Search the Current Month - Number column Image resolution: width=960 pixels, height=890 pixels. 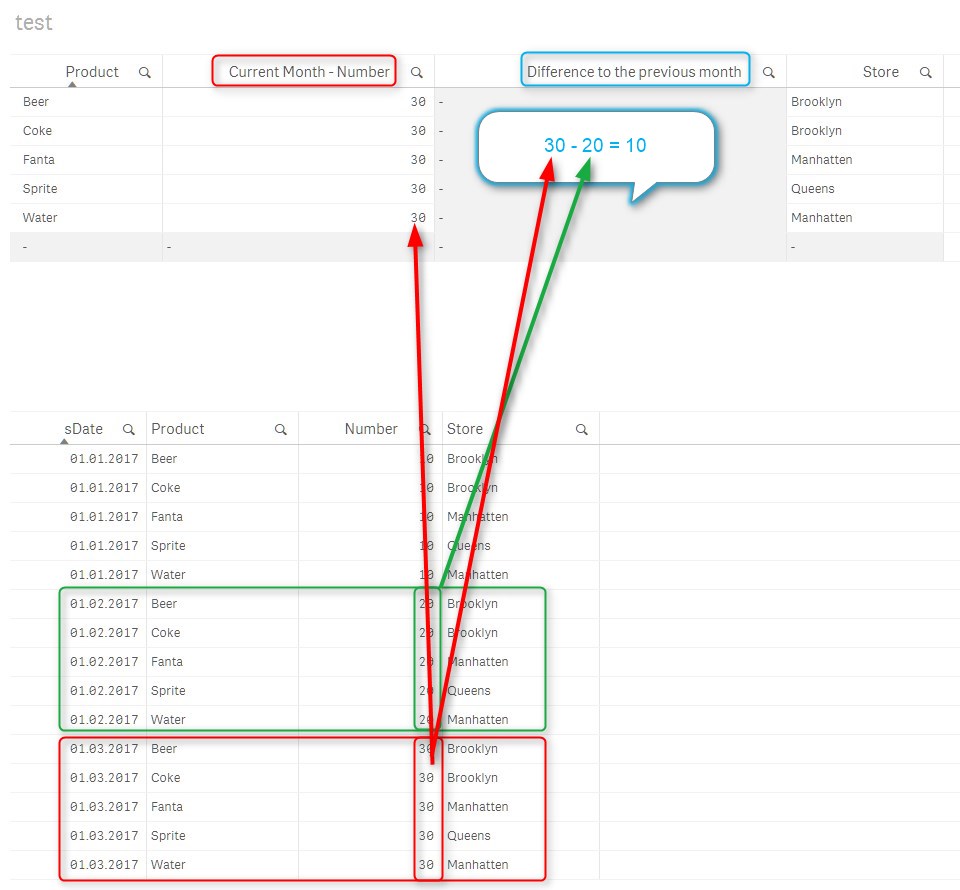416,72
